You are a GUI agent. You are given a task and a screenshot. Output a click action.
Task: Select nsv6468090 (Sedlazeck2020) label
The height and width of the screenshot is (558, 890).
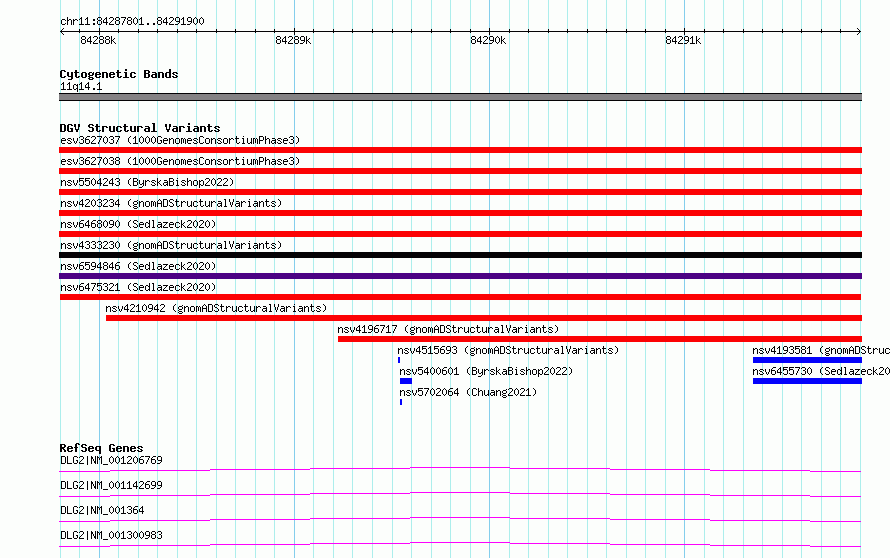pos(138,224)
